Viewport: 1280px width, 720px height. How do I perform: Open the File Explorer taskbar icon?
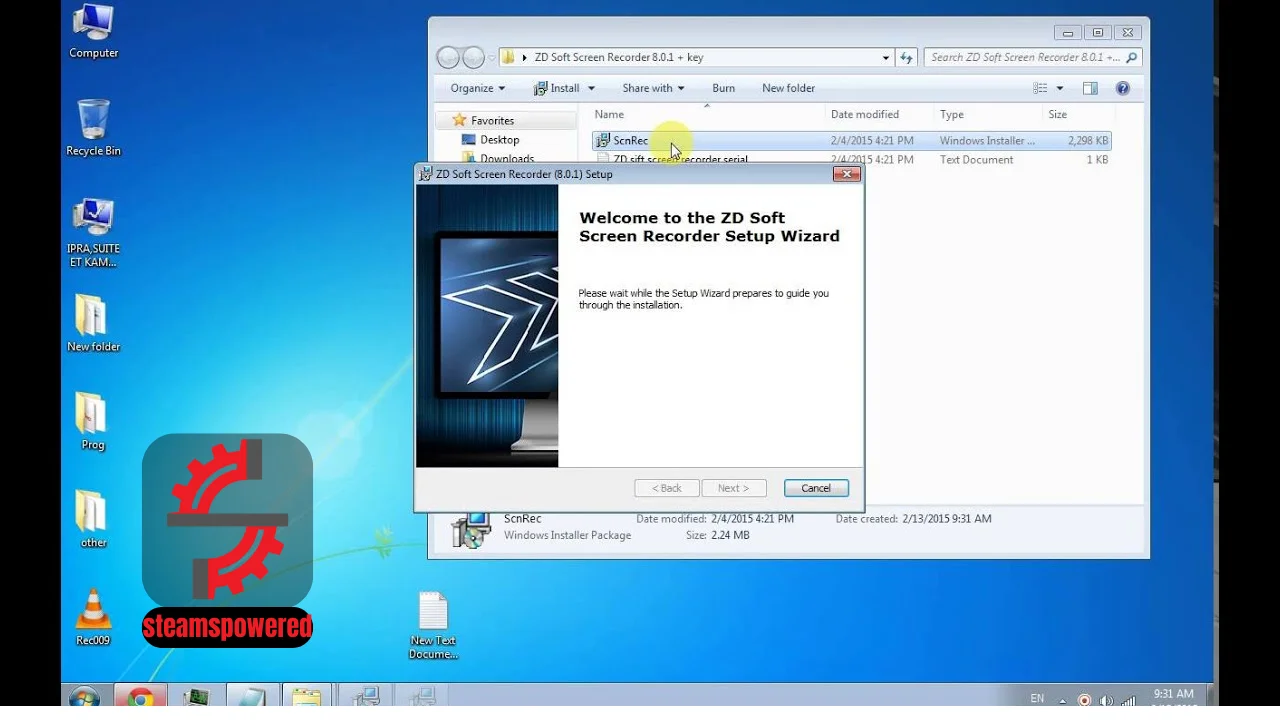[307, 697]
